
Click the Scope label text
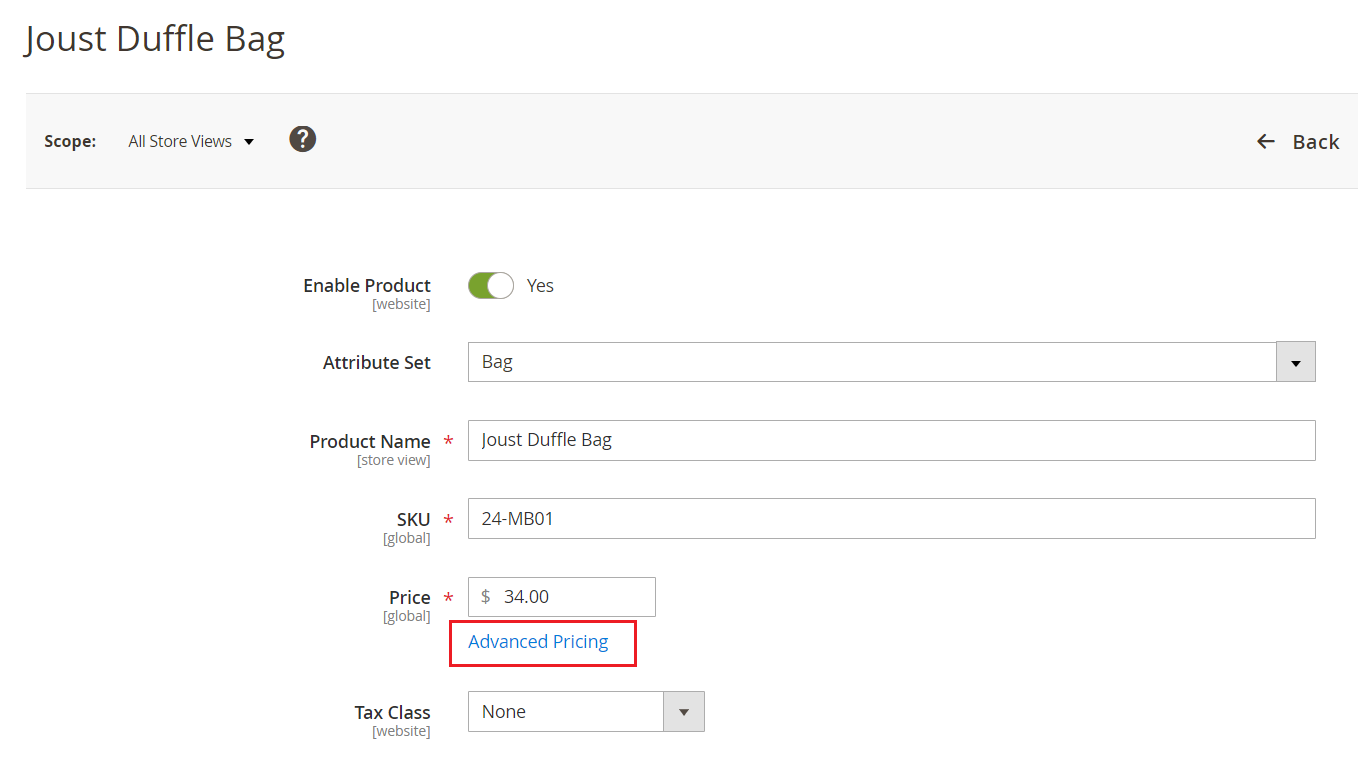[70, 142]
